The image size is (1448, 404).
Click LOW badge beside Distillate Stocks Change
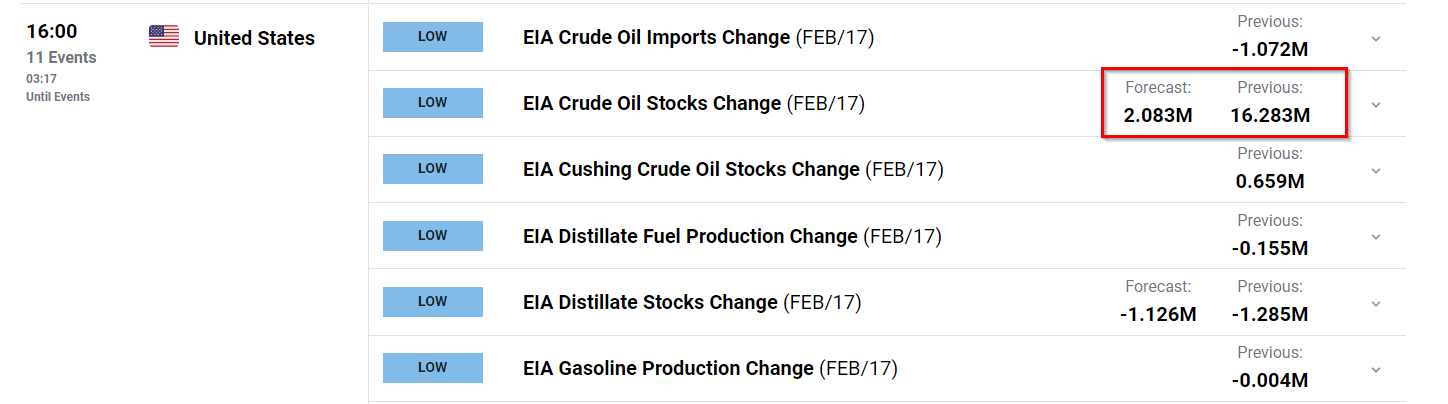tap(433, 301)
